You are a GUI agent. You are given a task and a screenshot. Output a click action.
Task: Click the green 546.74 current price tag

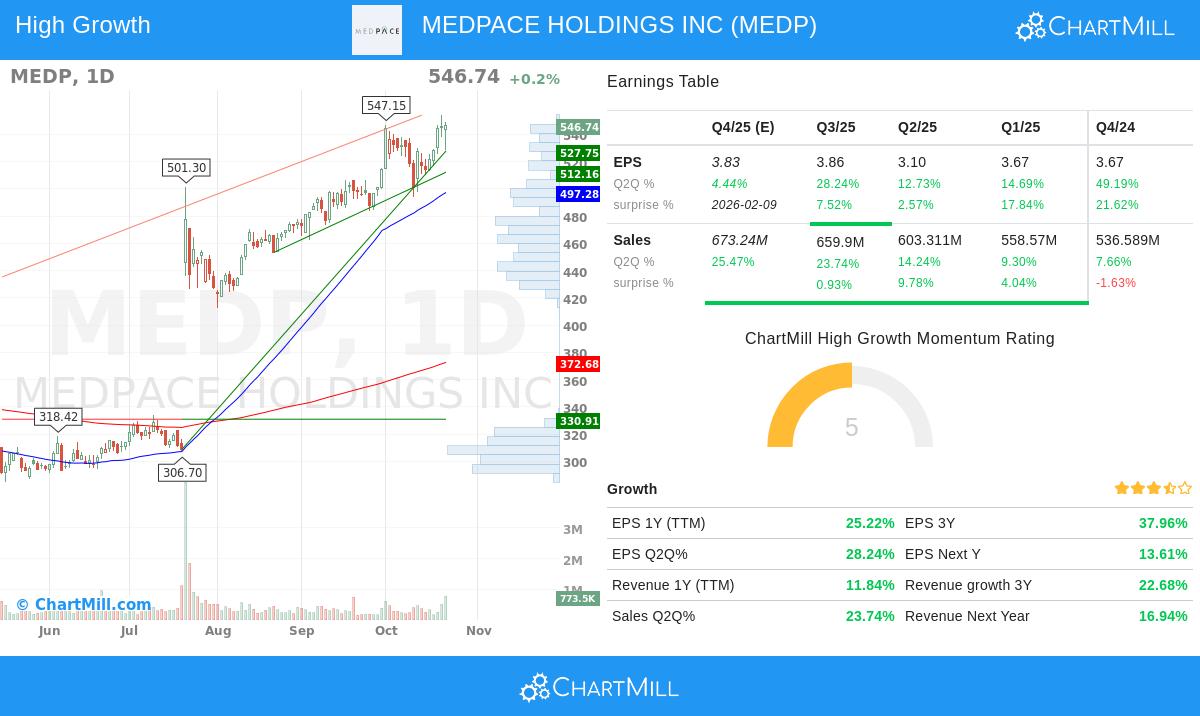tap(578, 127)
